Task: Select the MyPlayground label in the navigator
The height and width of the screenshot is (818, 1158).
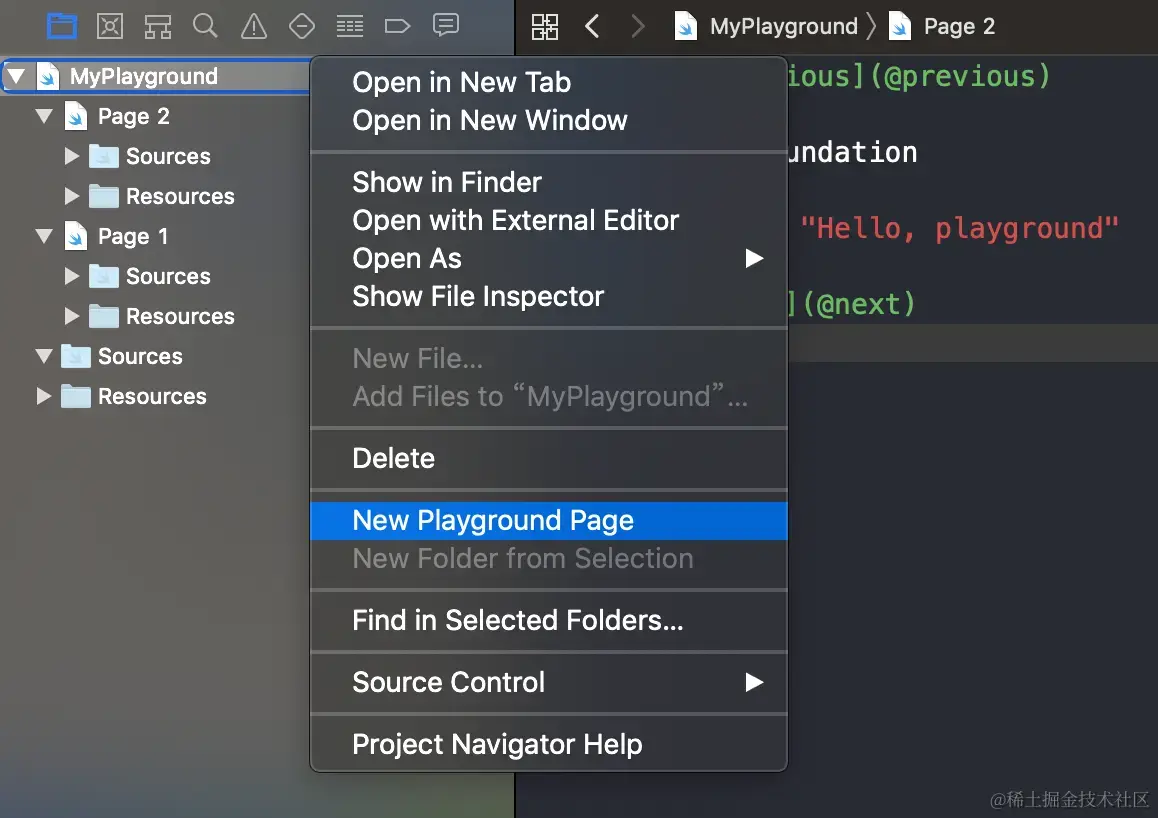Action: pyautogui.click(x=144, y=76)
